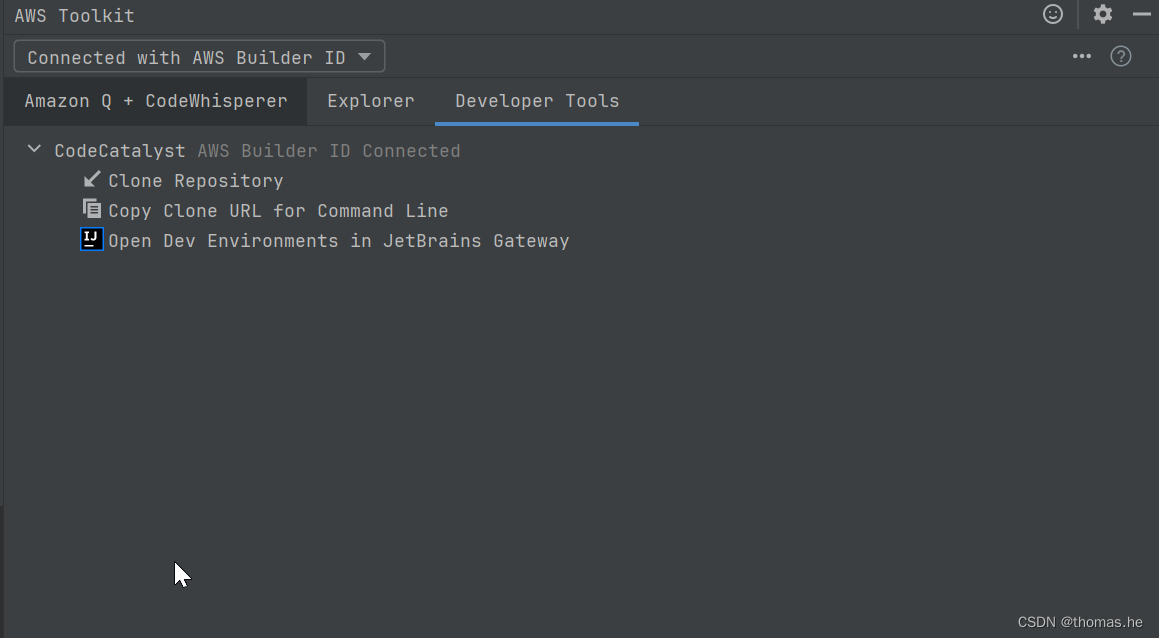Image resolution: width=1159 pixels, height=638 pixels.
Task: Click the Clone Repository arrow icon
Action: click(x=92, y=180)
